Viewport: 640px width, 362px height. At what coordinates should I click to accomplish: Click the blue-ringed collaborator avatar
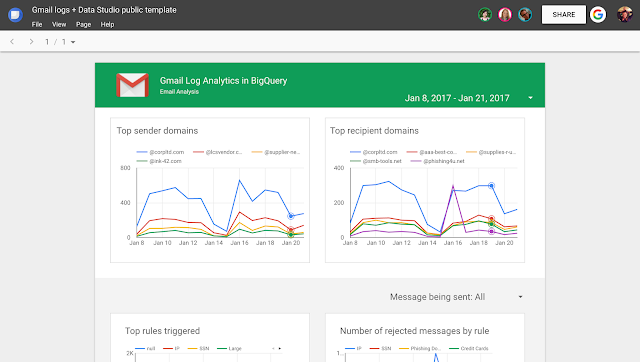click(525, 15)
